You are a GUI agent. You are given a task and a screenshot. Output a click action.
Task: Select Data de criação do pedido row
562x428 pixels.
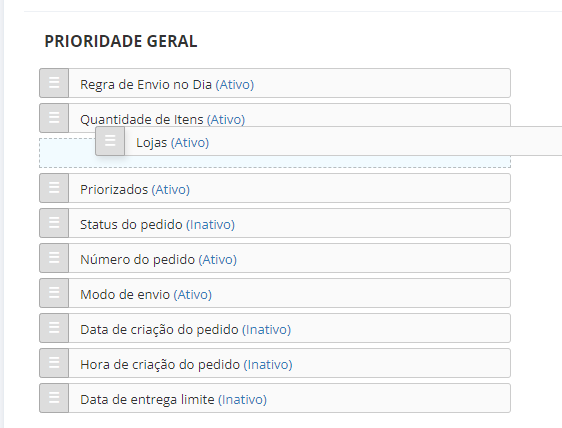pyautogui.click(x=275, y=328)
